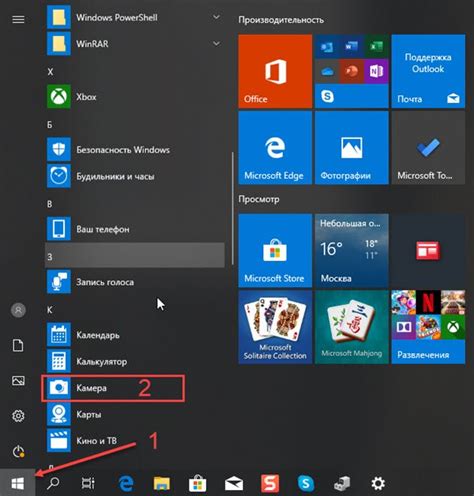Open Settings gear in Start sidebar
The width and height of the screenshot is (474, 496).
pyautogui.click(x=18, y=416)
